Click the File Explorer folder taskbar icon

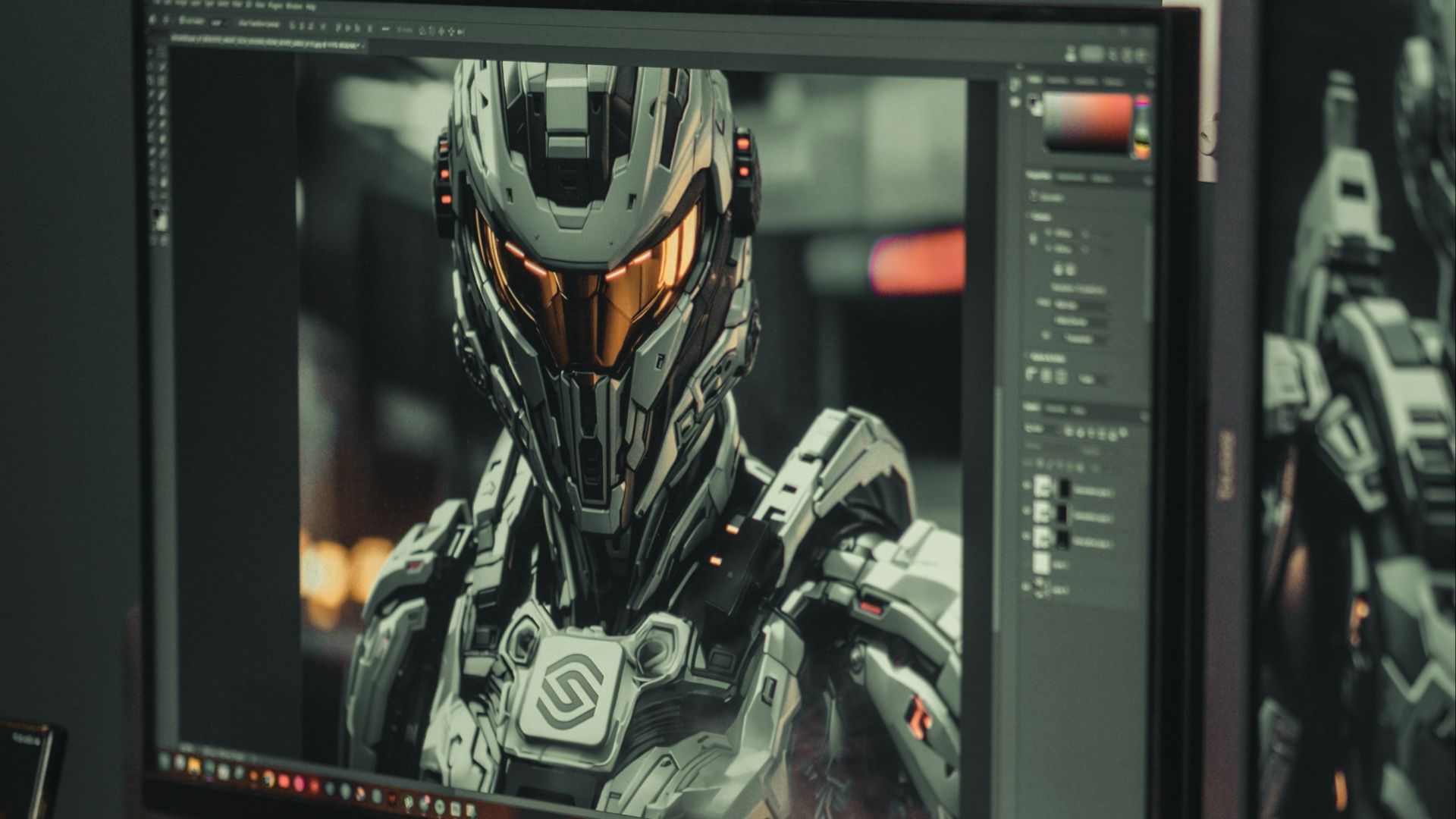[193, 766]
